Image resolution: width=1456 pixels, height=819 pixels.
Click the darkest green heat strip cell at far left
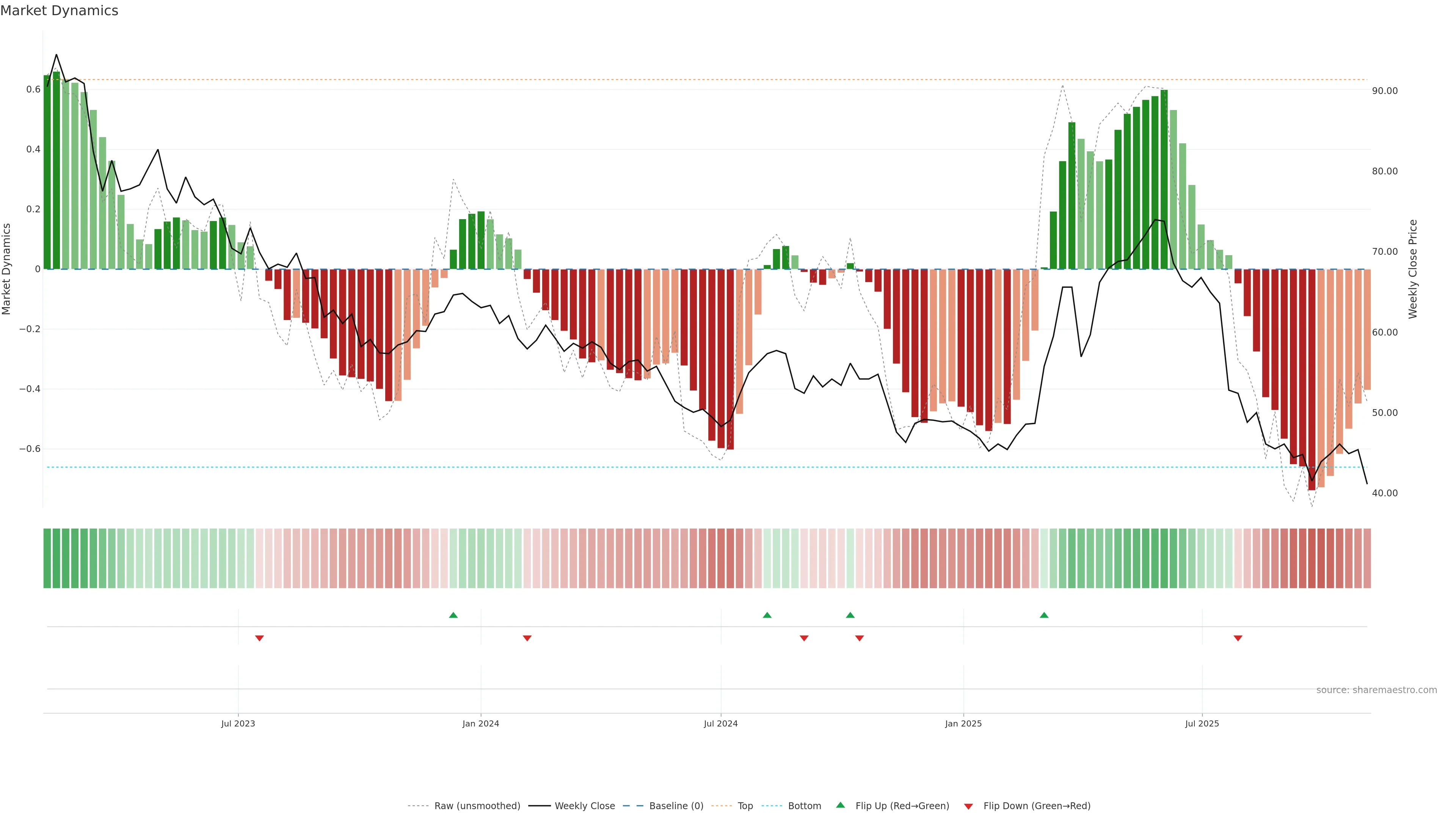(47, 558)
